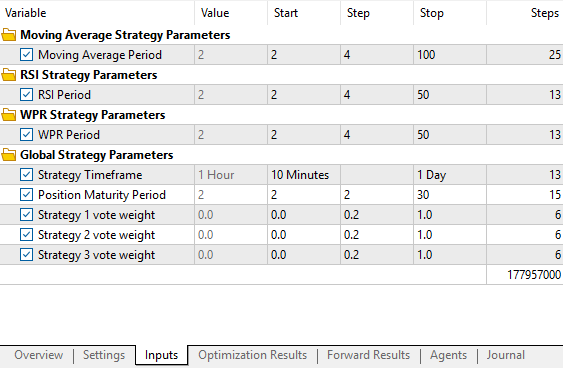Open the Settings tab

tap(104, 355)
